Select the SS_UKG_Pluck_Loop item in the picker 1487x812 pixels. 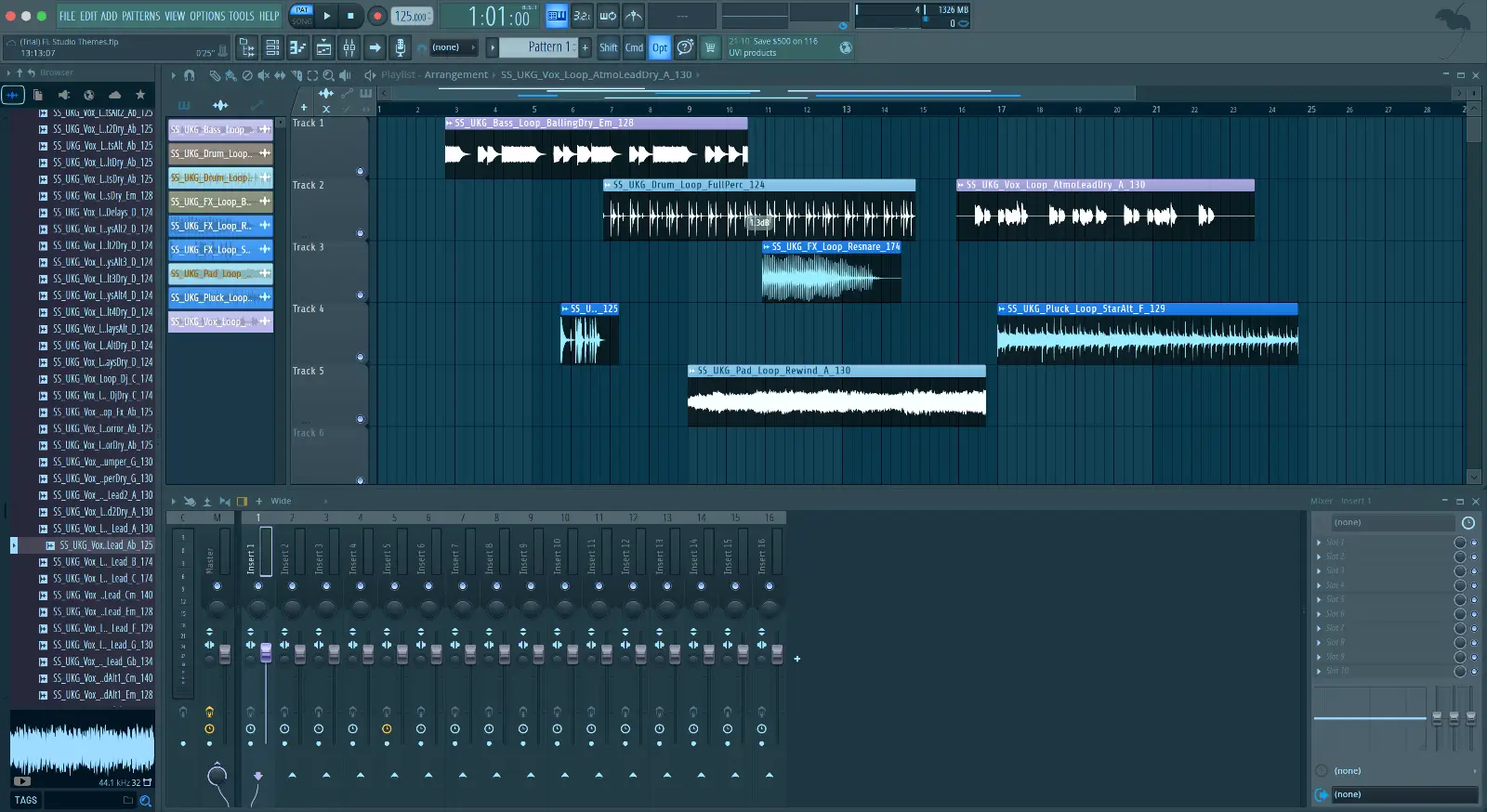(220, 298)
